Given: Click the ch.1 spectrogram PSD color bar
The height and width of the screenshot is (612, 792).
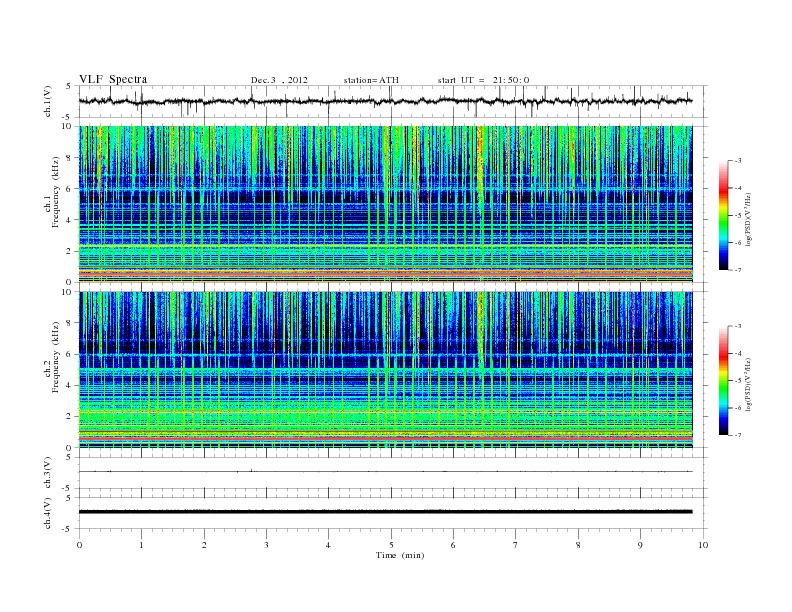Looking at the screenshot, I should pos(723,215).
